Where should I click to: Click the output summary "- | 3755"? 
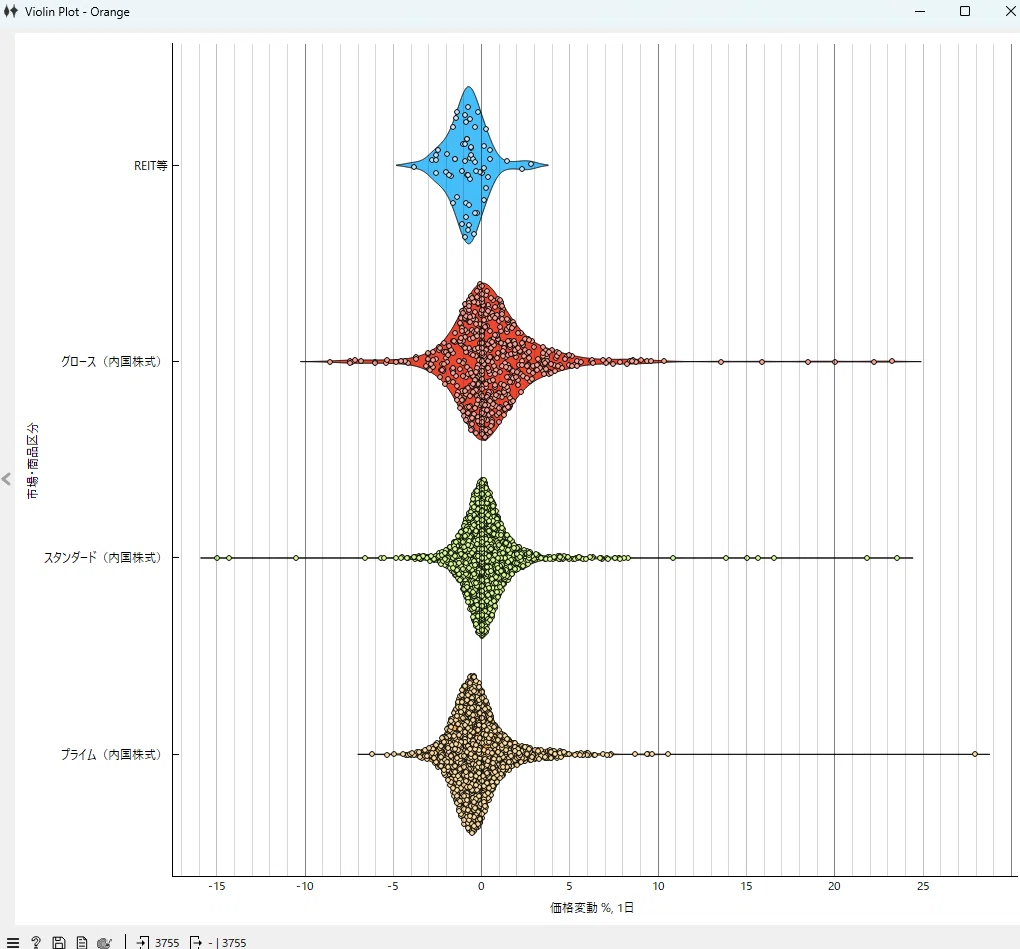click(228, 942)
